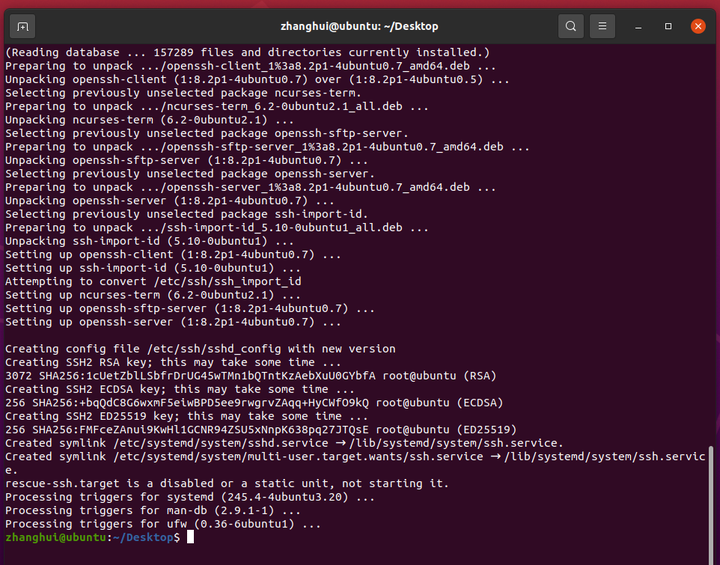Click 'Setting up ssh-import-id' line
Image resolution: width=720 pixels, height=565 pixels.
pyautogui.click(x=153, y=268)
